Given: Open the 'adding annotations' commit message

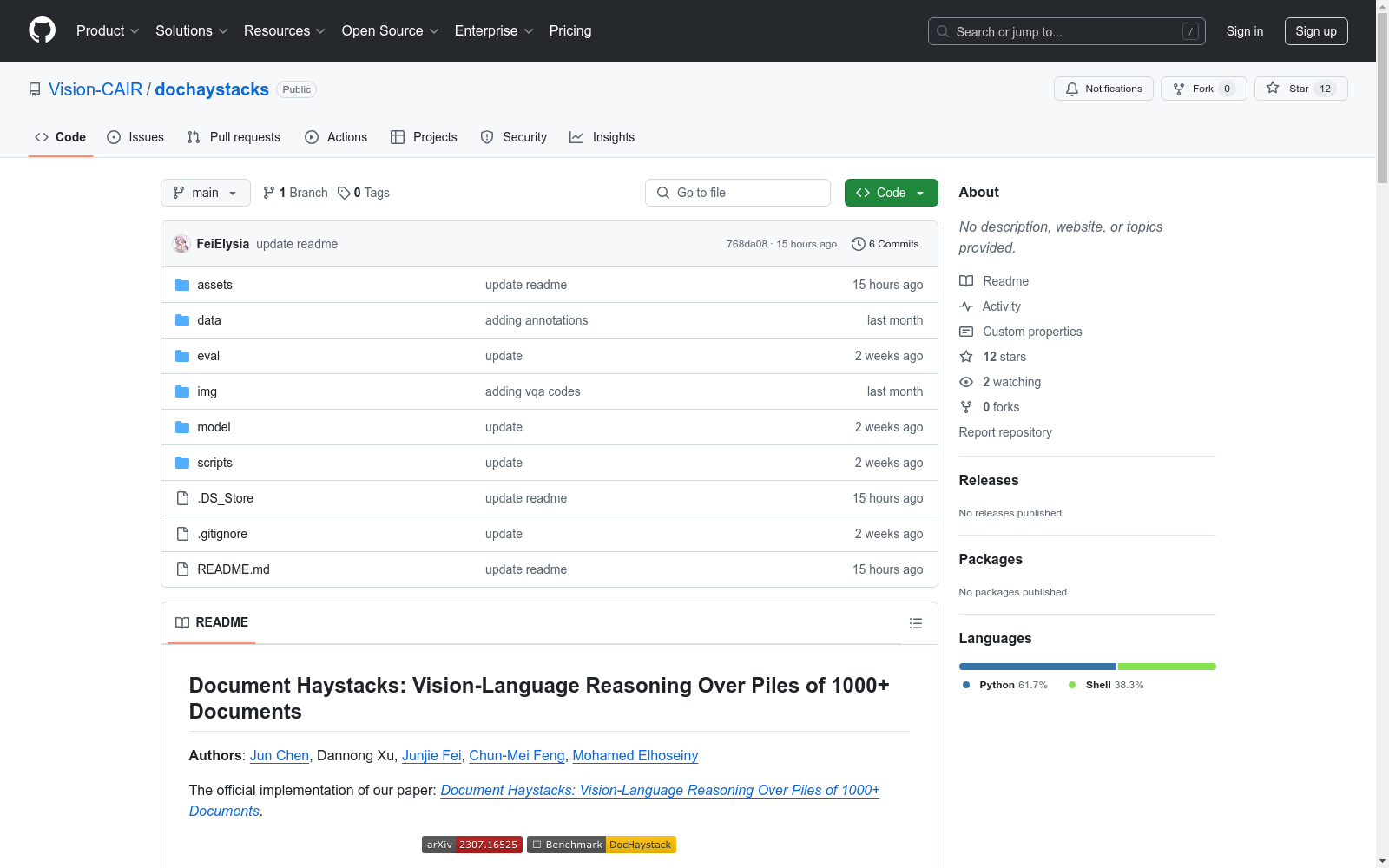Looking at the screenshot, I should click(537, 320).
